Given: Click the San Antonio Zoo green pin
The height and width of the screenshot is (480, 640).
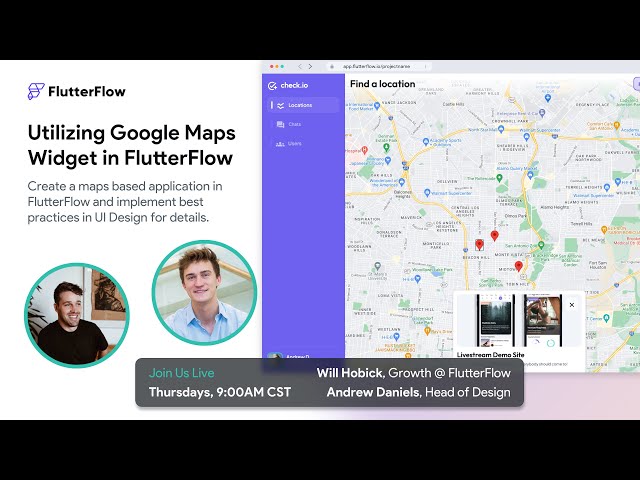Looking at the screenshot, I should click(541, 245).
